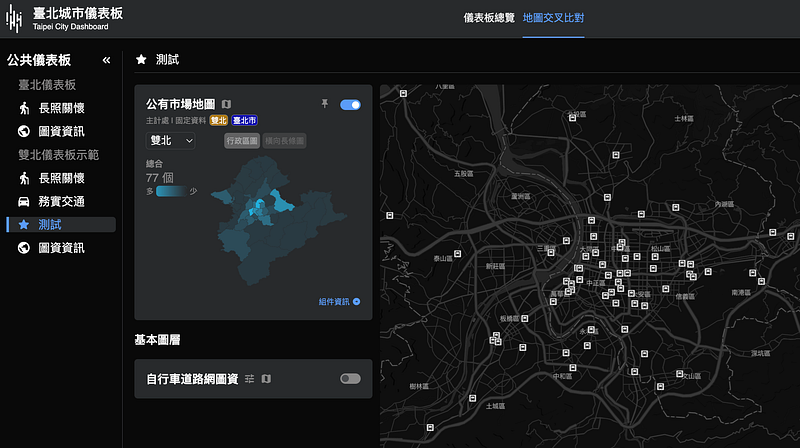The width and height of the screenshot is (800, 448).
Task: Open 組件資訊 link
Action: coord(339,302)
